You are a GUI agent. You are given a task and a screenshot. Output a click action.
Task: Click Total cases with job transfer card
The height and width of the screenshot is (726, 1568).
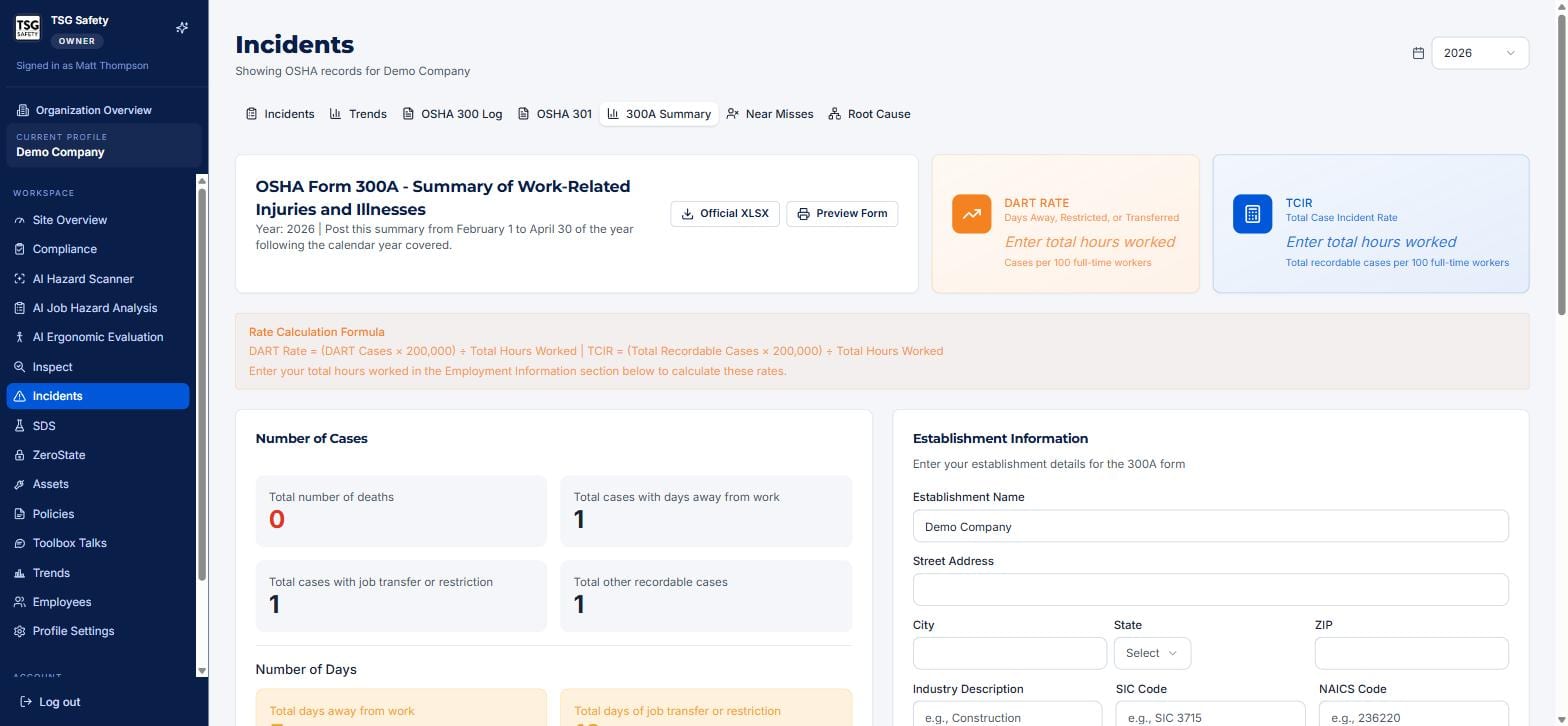(x=401, y=596)
